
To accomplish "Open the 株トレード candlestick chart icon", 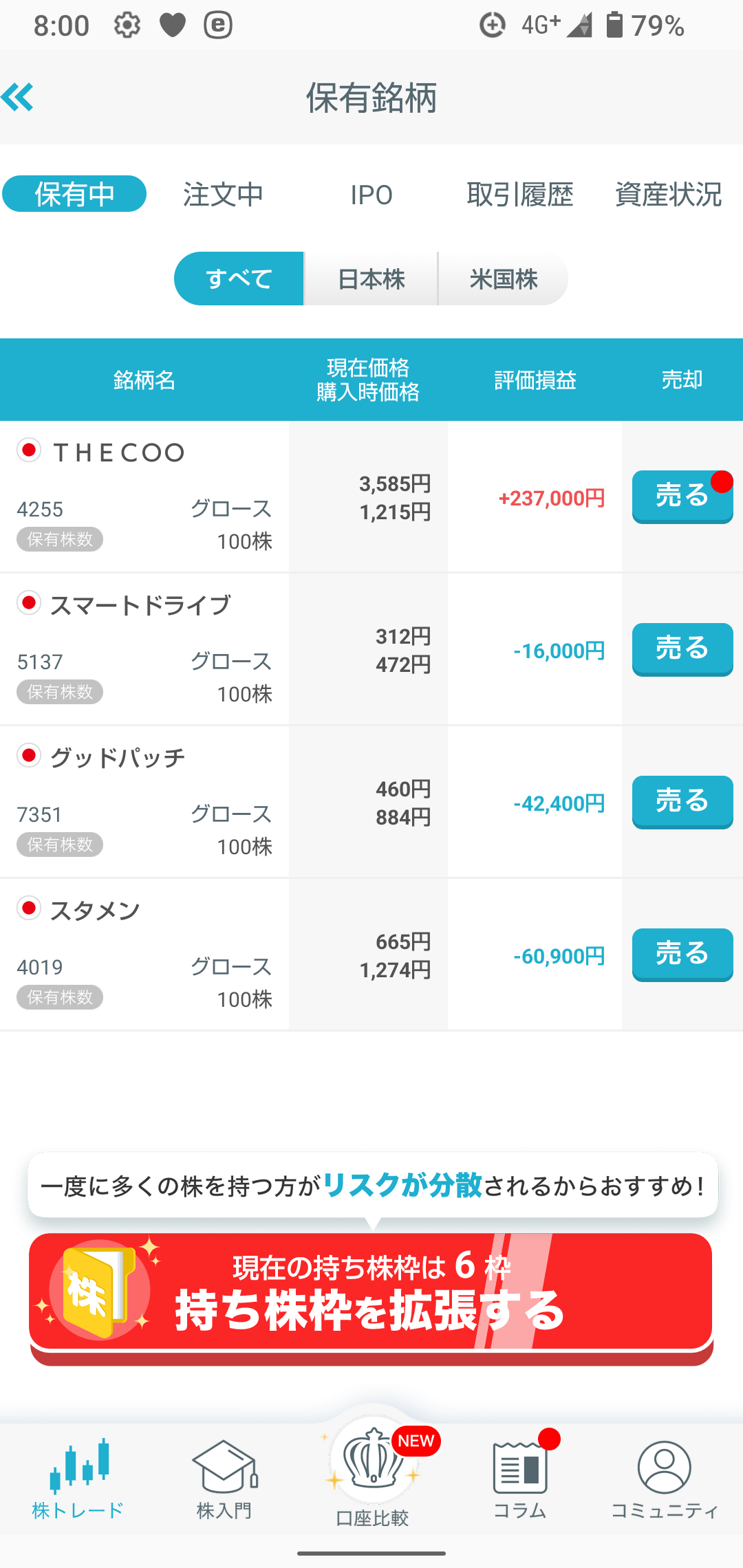I will (79, 1463).
